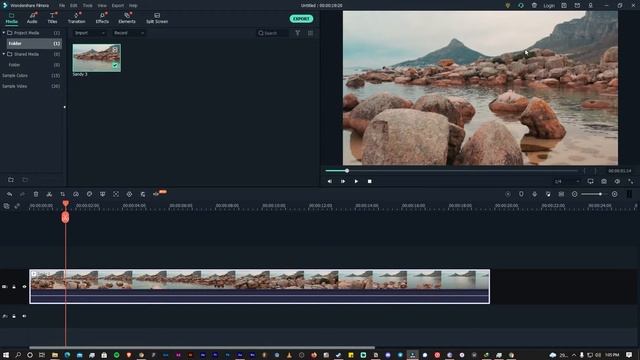Click the redo arrow in timeline toolbar
Screen dimensions: 640x360
pos(22,194)
